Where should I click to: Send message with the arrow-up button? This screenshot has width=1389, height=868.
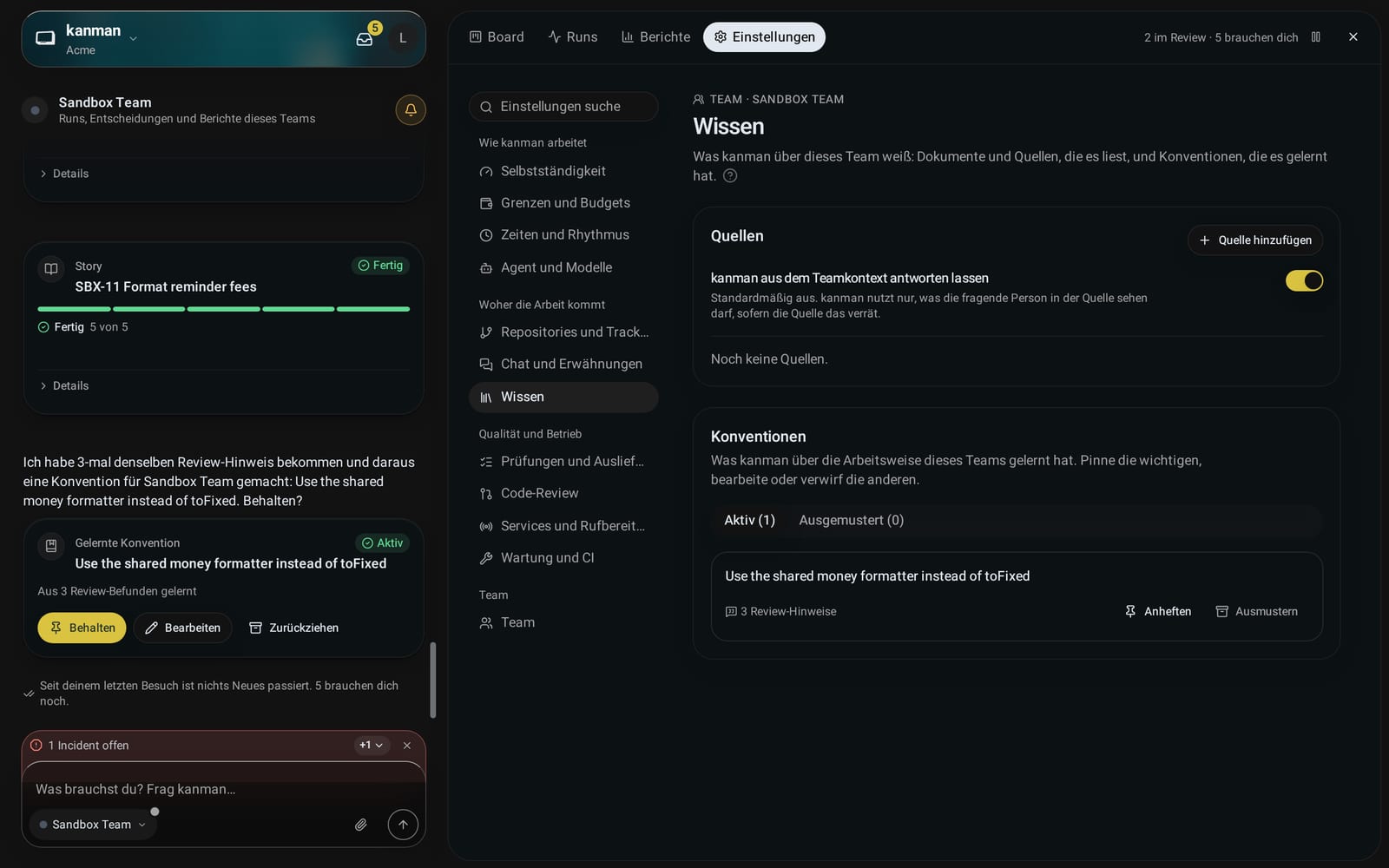403,825
